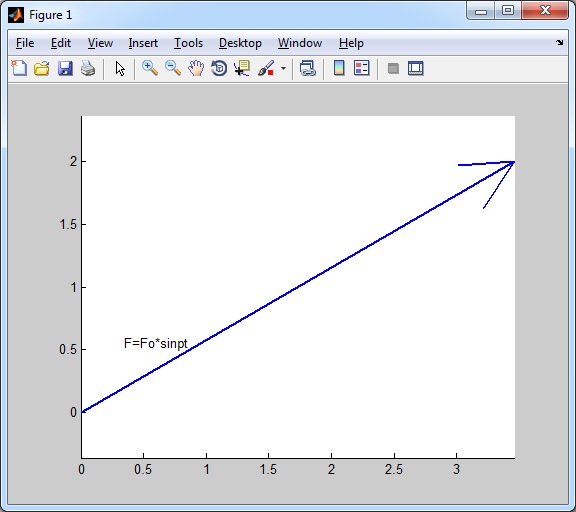Click the MATLAB logo in title bar
Screen dimensions: 576x512
tap(16, 15)
